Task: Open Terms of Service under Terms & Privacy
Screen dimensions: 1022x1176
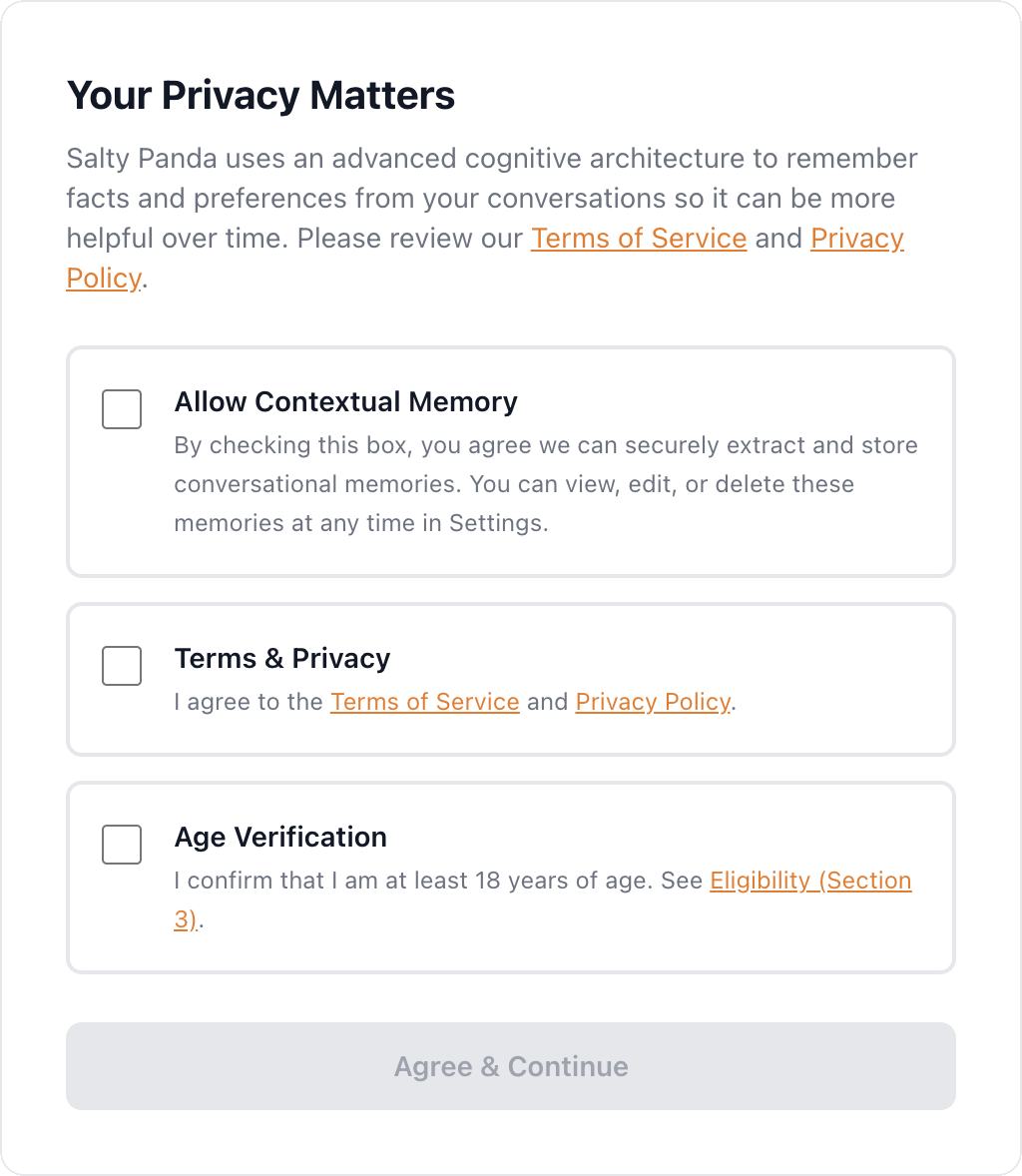Action: pos(425,702)
